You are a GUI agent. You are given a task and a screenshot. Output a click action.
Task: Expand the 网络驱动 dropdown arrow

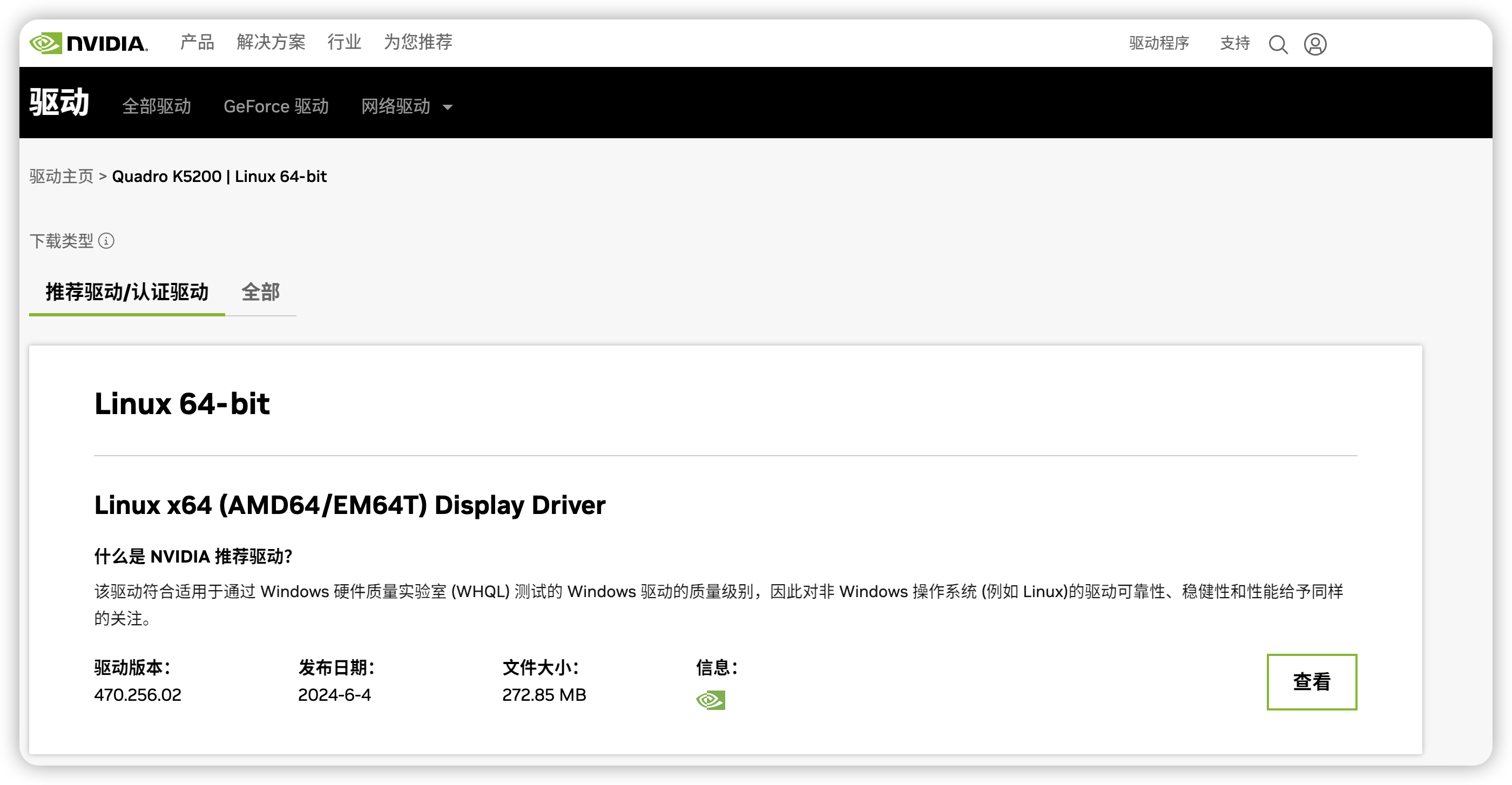coord(447,107)
